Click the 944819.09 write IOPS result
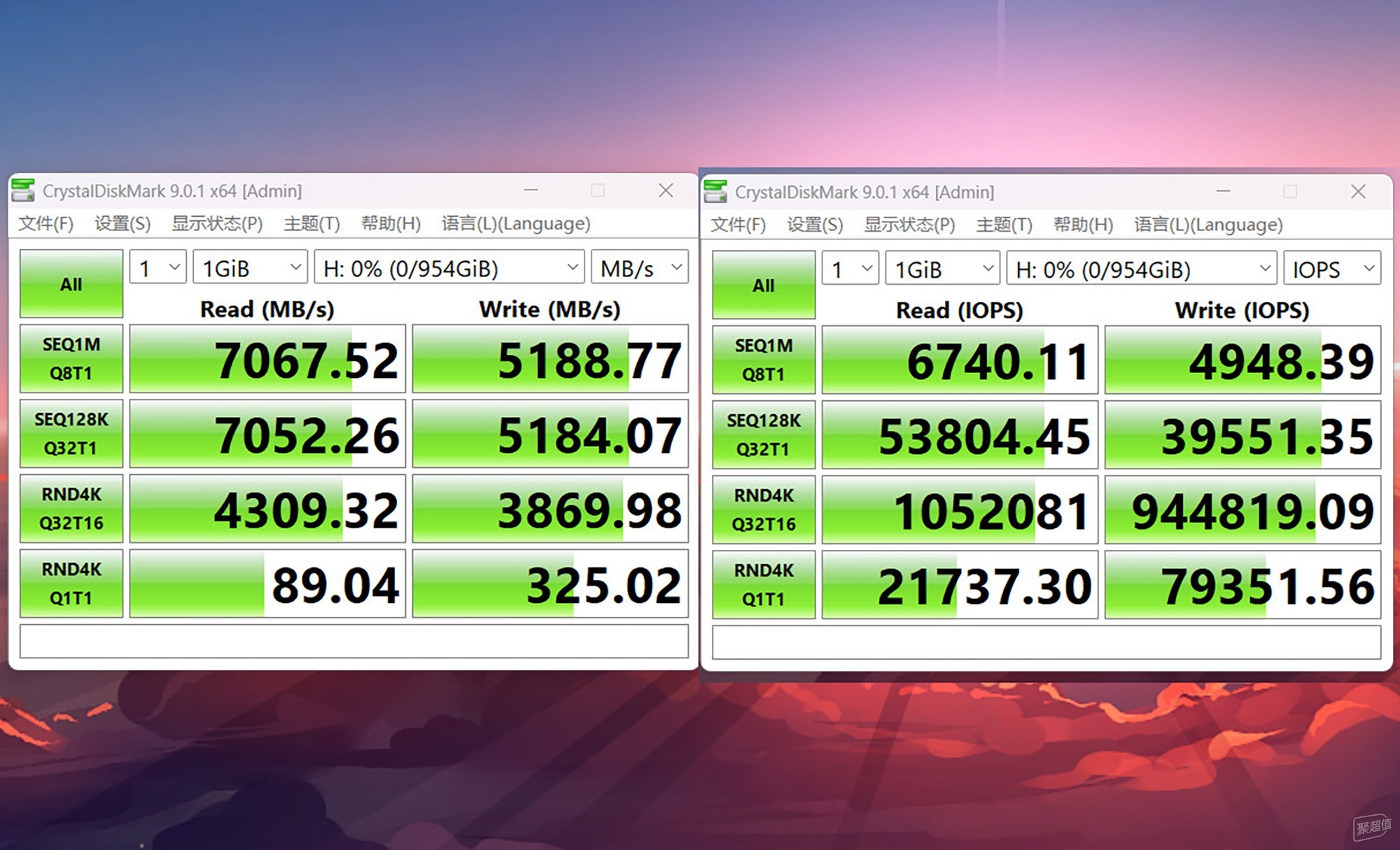 [1242, 510]
